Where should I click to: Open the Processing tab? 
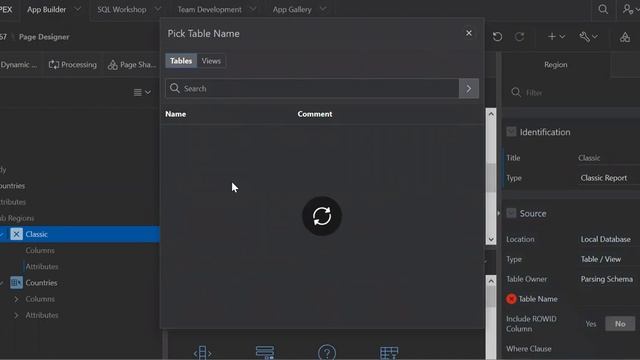(73, 64)
